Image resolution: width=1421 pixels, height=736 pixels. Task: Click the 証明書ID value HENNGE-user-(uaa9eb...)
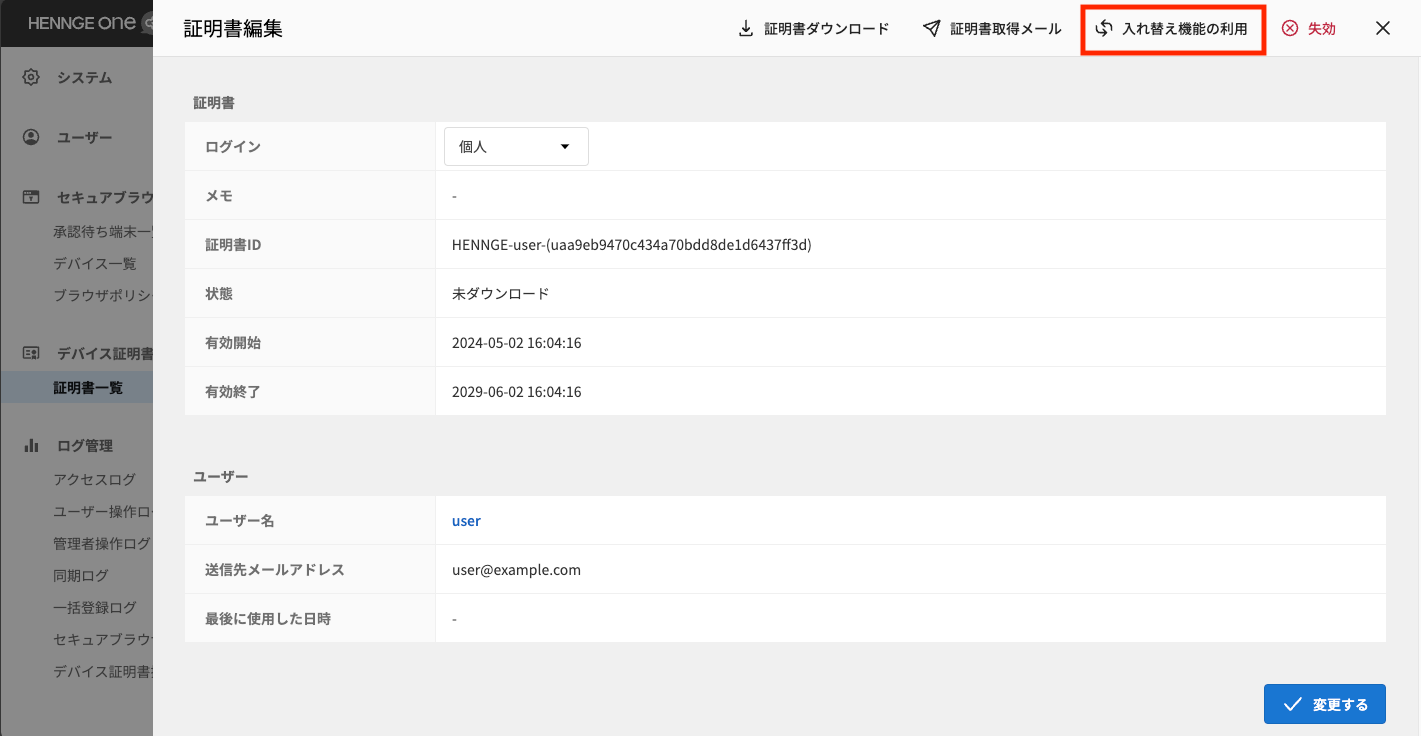tap(631, 244)
